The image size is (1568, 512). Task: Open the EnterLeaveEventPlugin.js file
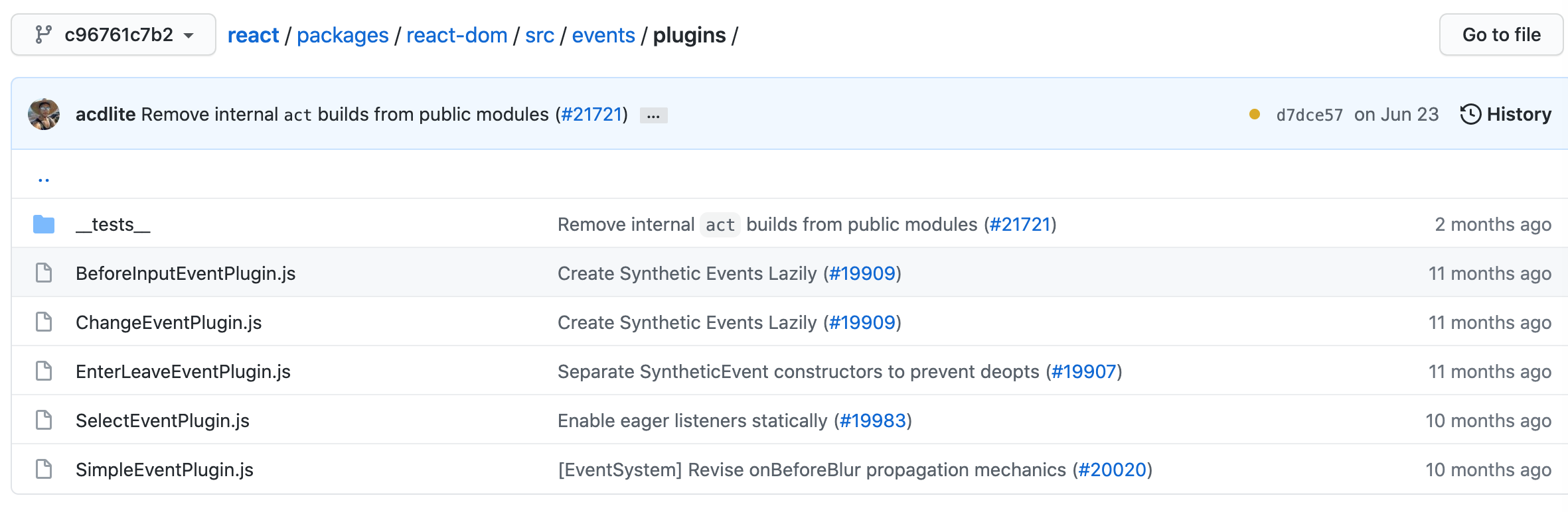point(183,371)
